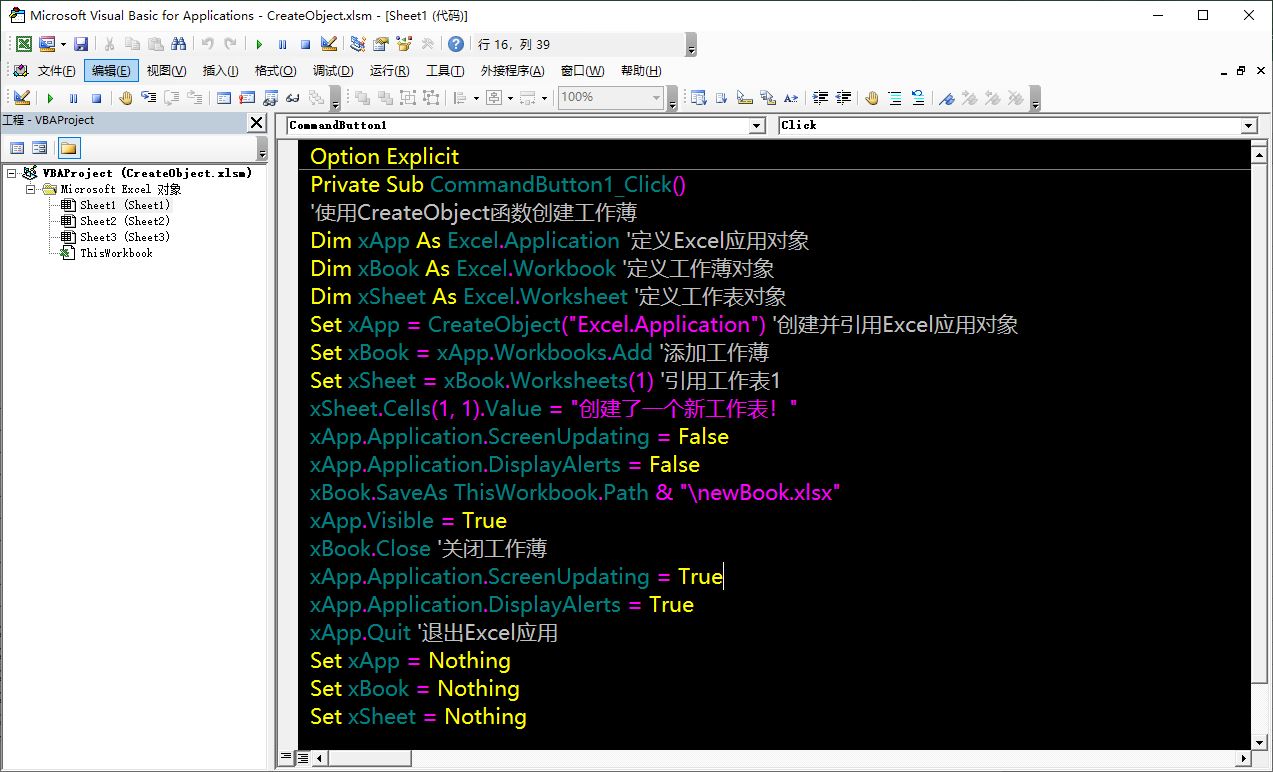
Task: Run the Sub with the green play icon
Action: tap(259, 43)
